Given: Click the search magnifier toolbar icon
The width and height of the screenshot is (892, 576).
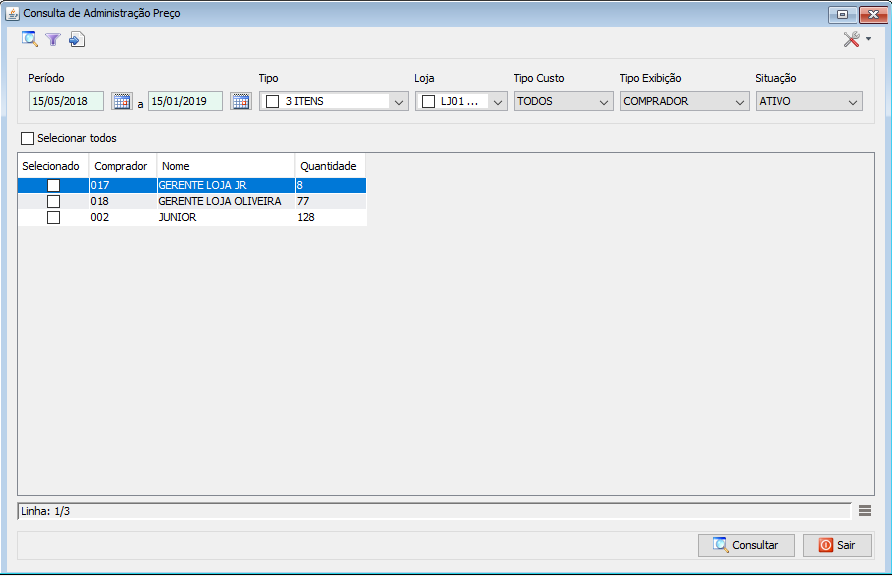Looking at the screenshot, I should (x=30, y=39).
